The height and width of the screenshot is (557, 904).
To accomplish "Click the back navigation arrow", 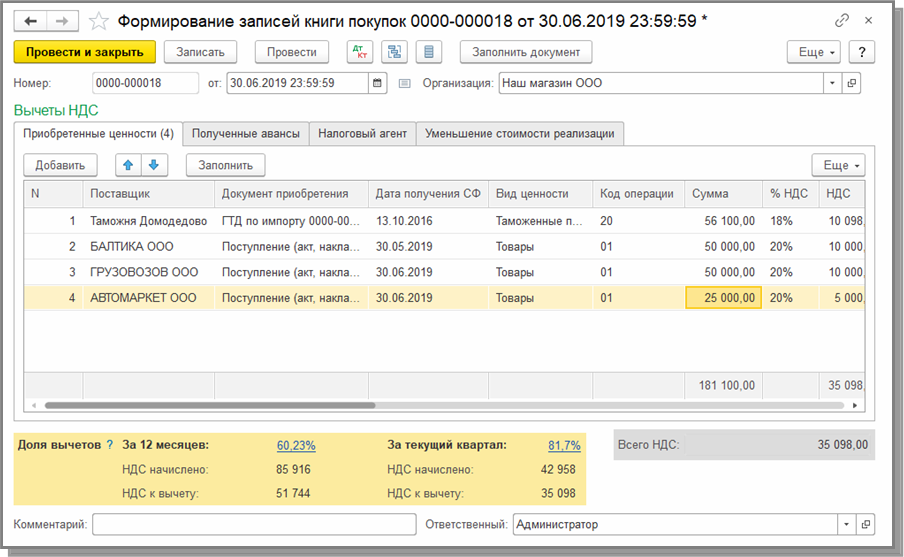I will [x=30, y=20].
